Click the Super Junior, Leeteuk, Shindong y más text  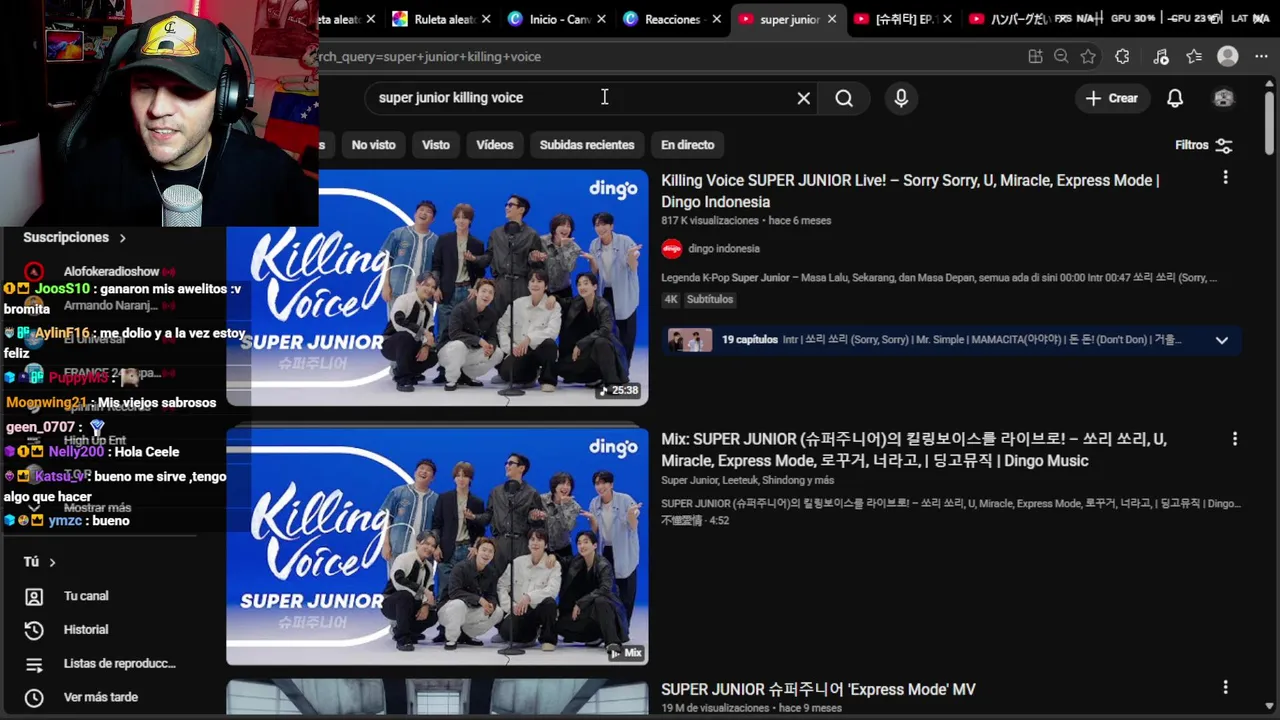[x=747, y=481]
